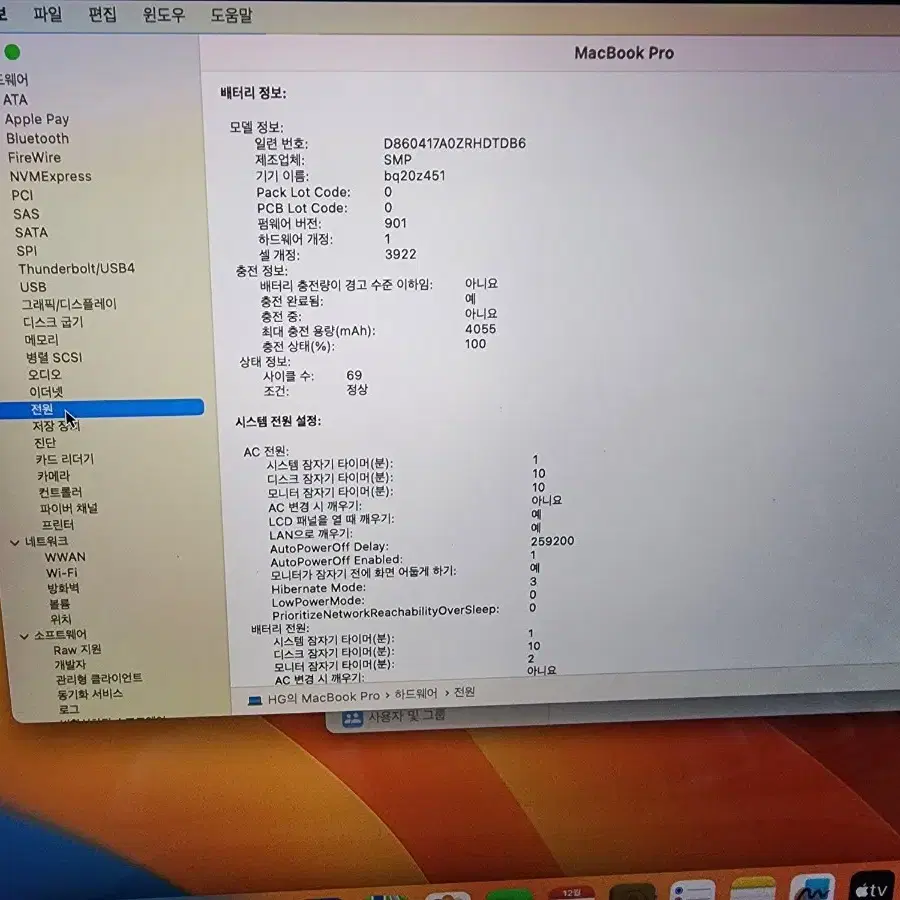900x900 pixels.
Task: Select SATA in the sidebar
Action: tap(31, 232)
